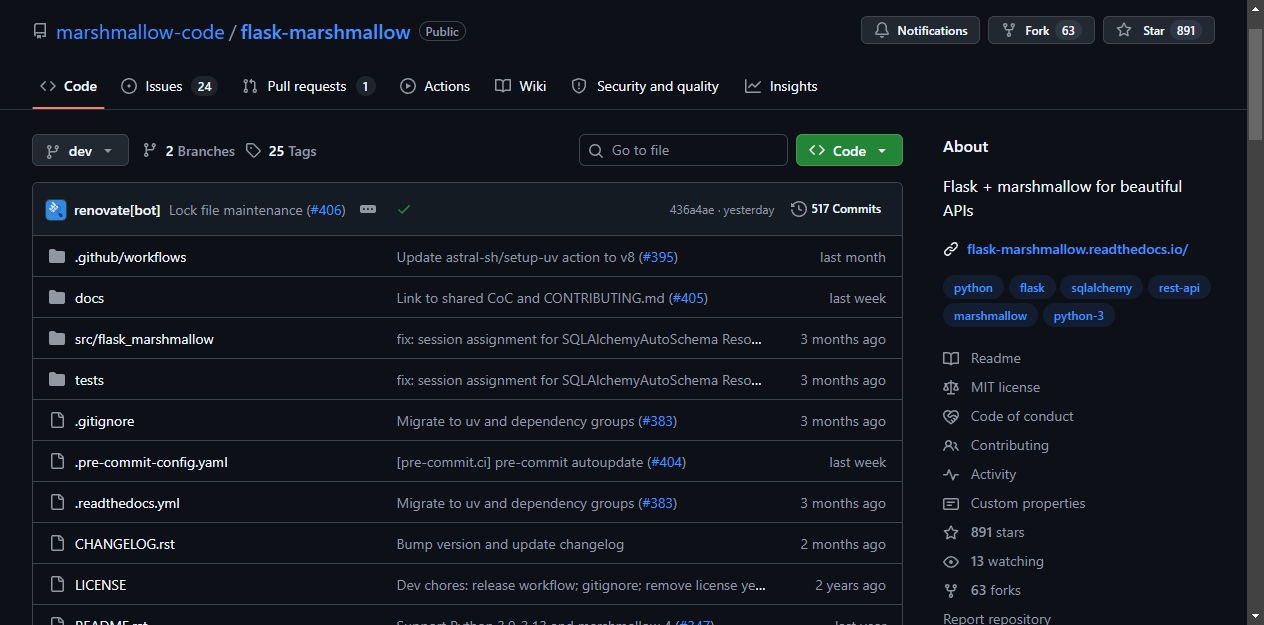Screen dimensions: 1264x625
Task: Click the CHANGELOG.rst file icon
Action: coord(56,544)
